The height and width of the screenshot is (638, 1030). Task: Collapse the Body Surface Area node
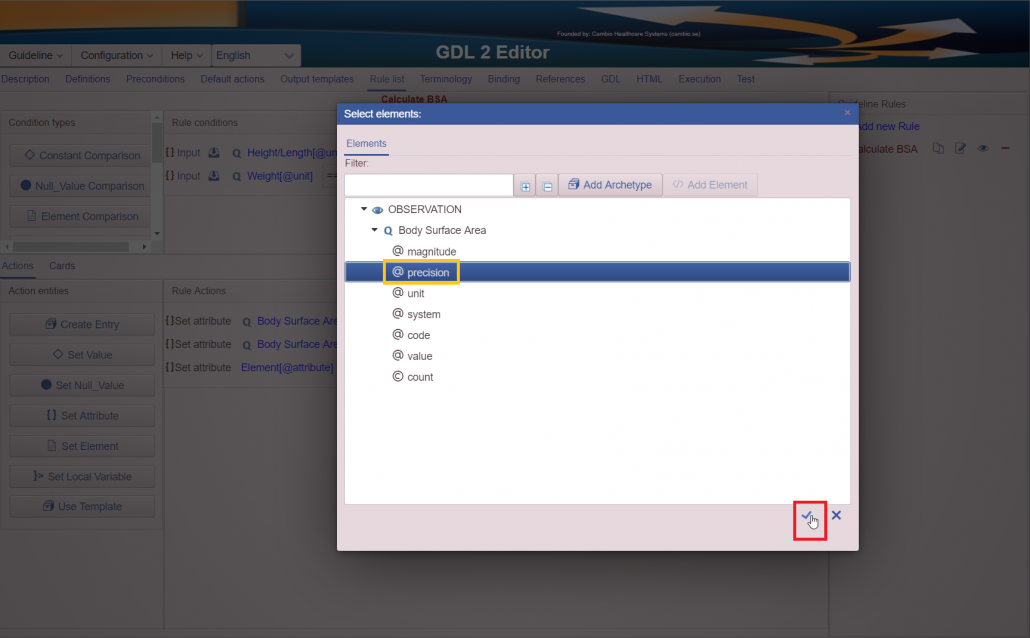[x=374, y=231]
